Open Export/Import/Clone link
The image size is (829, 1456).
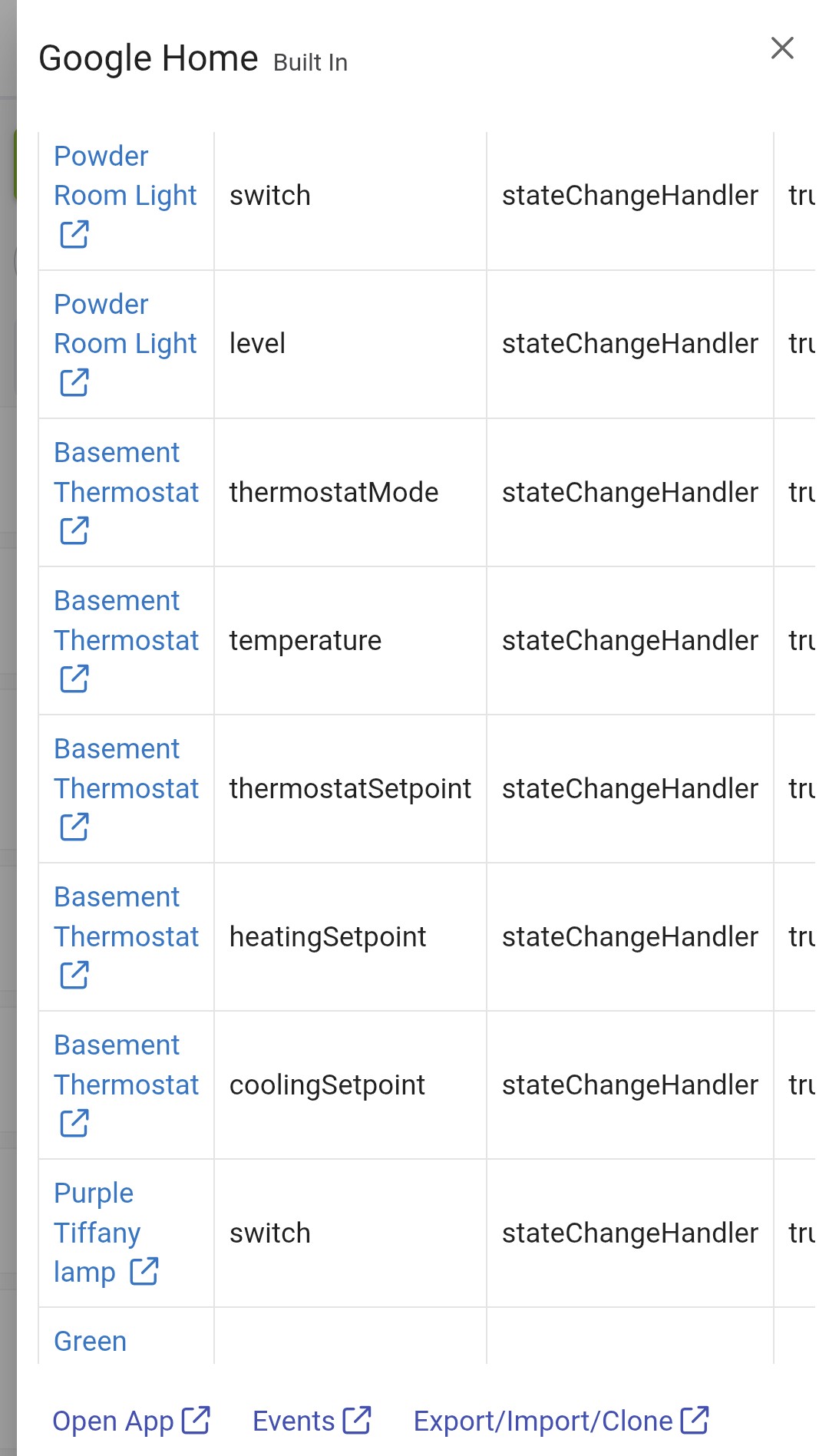click(561, 1421)
